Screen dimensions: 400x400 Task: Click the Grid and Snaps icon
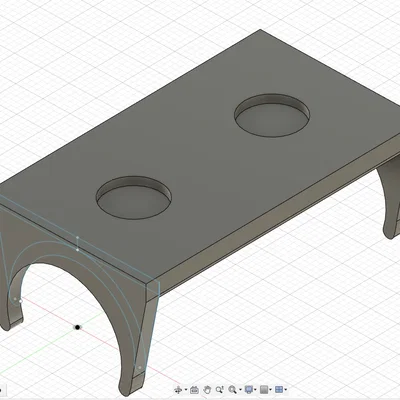pyautogui.click(x=264, y=389)
